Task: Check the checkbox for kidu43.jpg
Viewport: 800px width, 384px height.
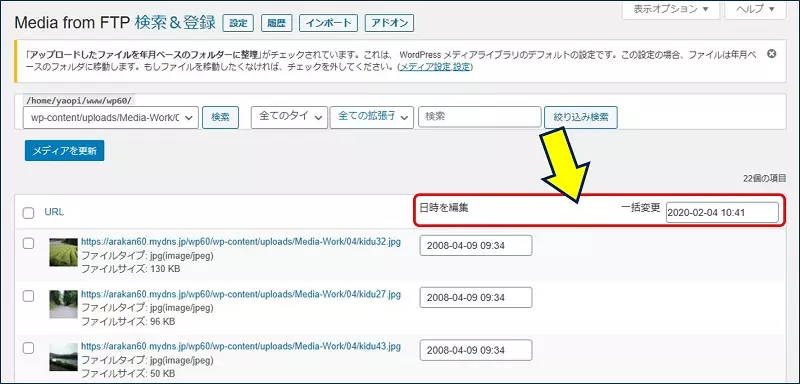Action: click(x=29, y=348)
